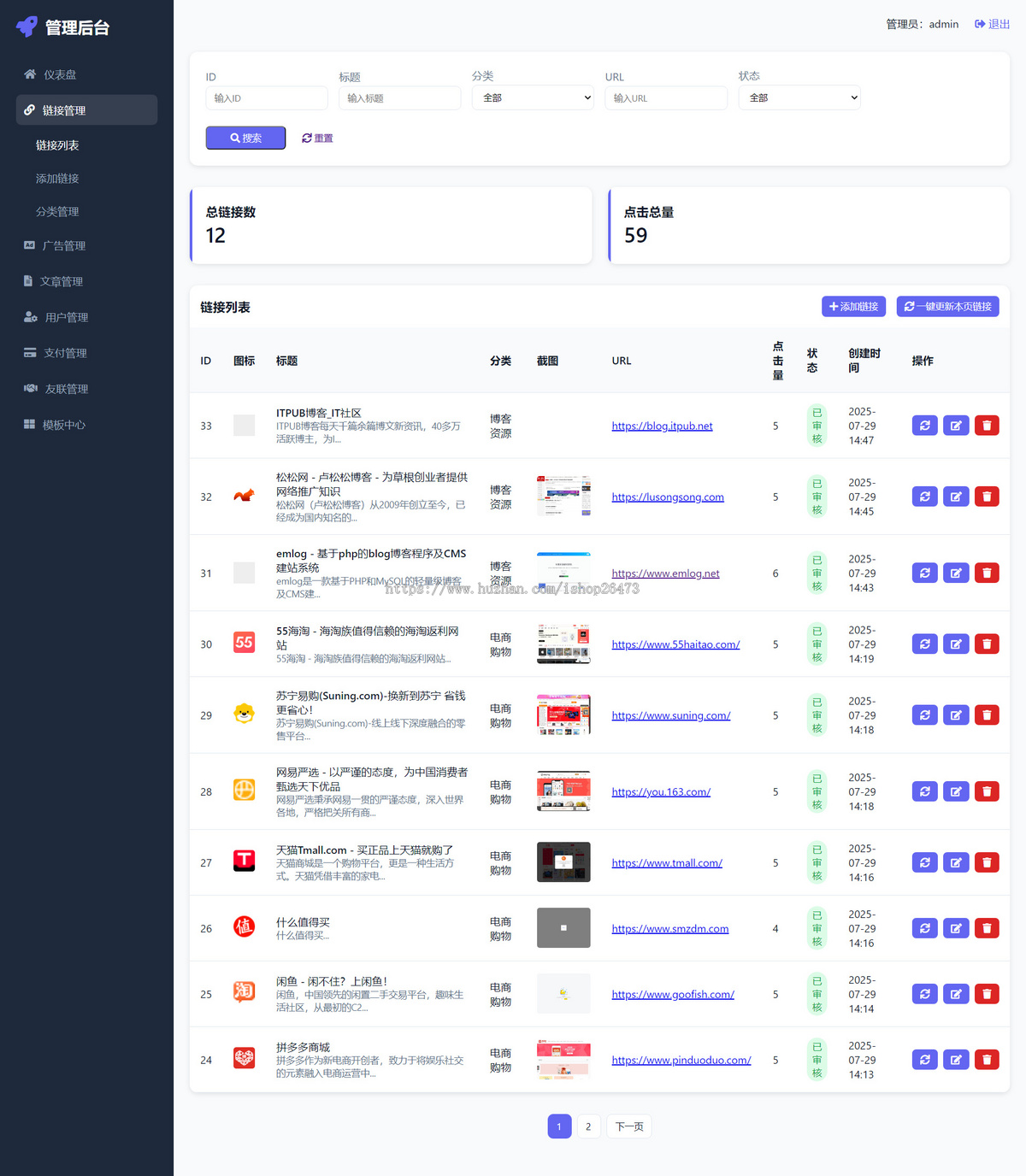Click 一键更新本页链接 button

pos(947,307)
